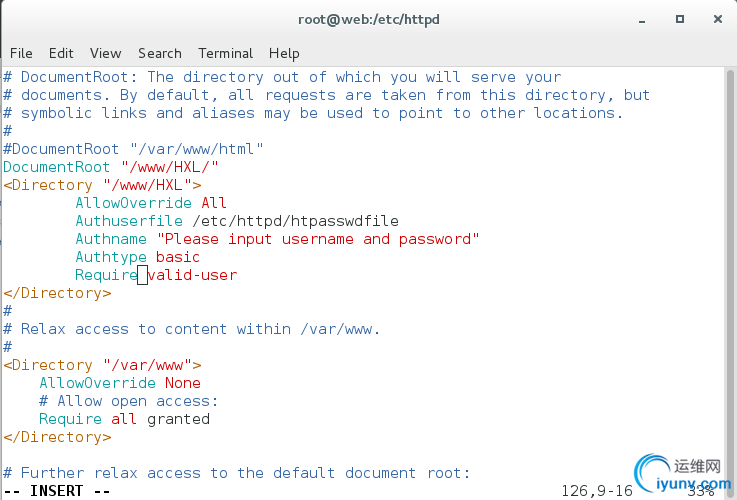Minimize the terminal window
Viewport: 737px width, 500px height.
pos(642,20)
